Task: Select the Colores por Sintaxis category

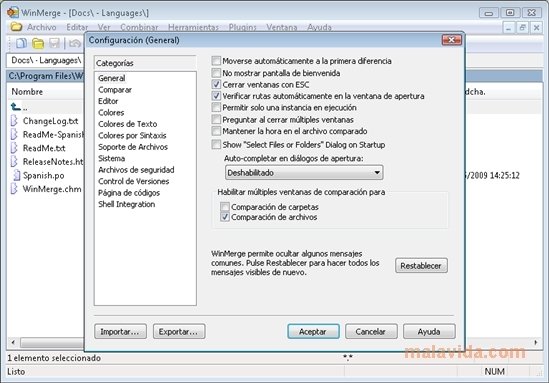Action: [132, 135]
